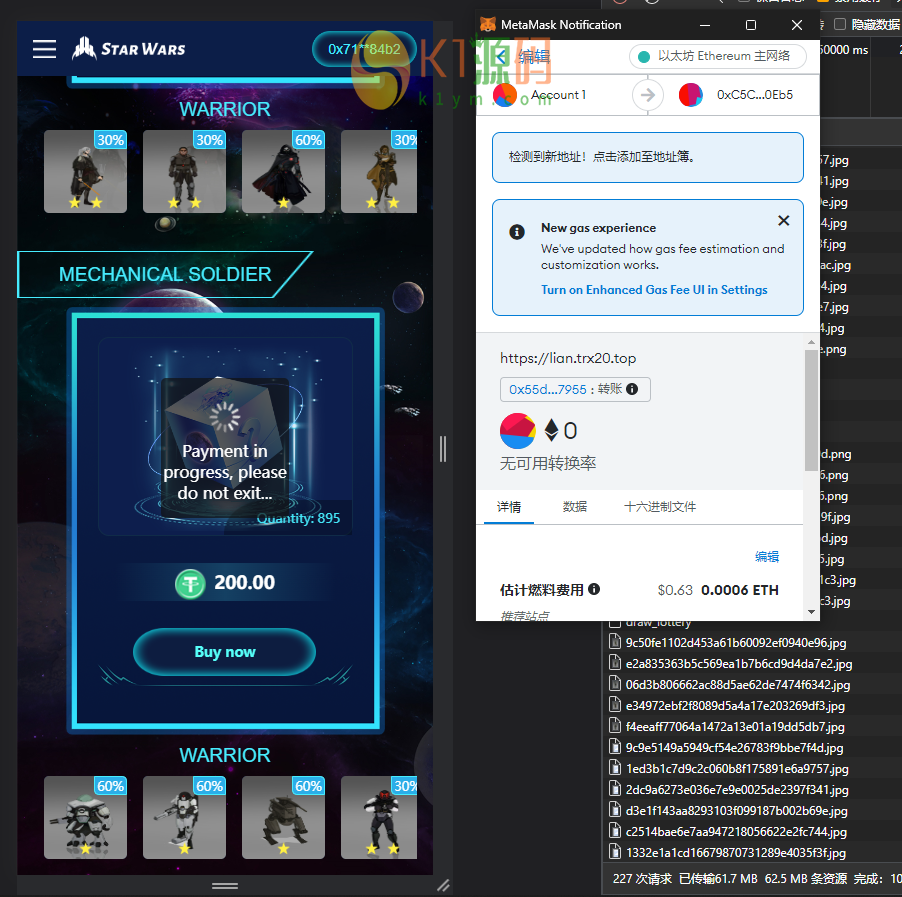The width and height of the screenshot is (902, 897).
Task: Open the hamburger menu in Star Wars app
Action: 44,49
